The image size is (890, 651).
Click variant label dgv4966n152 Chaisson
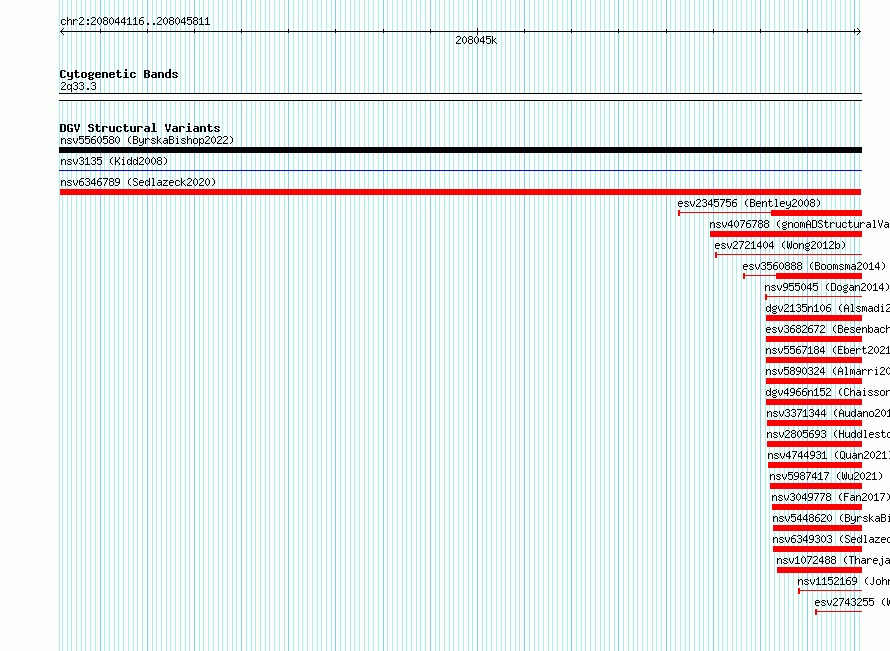pyautogui.click(x=828, y=392)
